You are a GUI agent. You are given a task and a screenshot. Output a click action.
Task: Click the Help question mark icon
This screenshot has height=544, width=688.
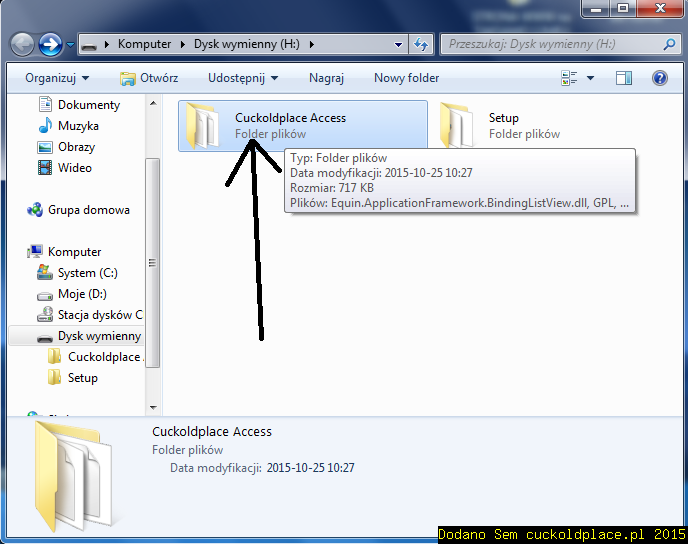click(x=659, y=78)
